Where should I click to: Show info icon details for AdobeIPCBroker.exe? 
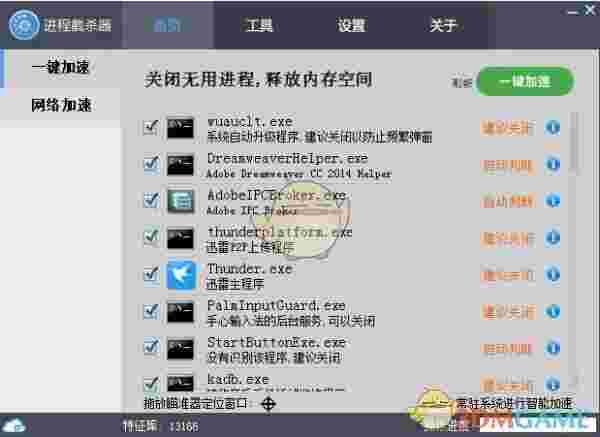[x=553, y=201]
